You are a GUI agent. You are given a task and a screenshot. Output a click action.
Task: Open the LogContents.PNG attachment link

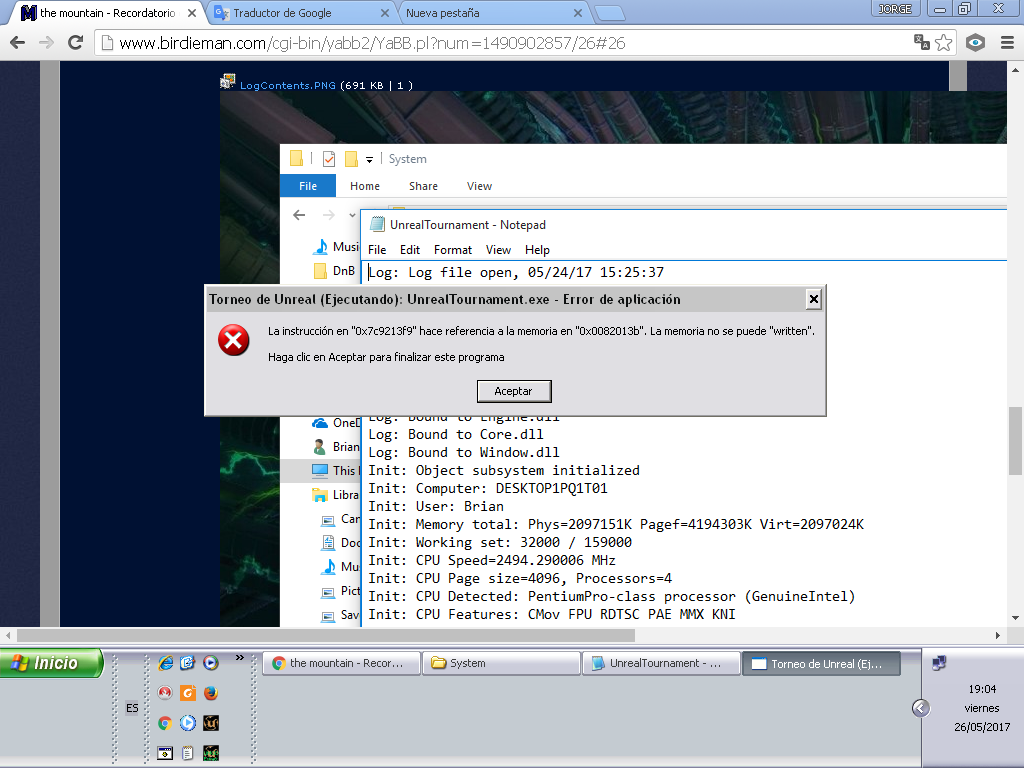287,86
